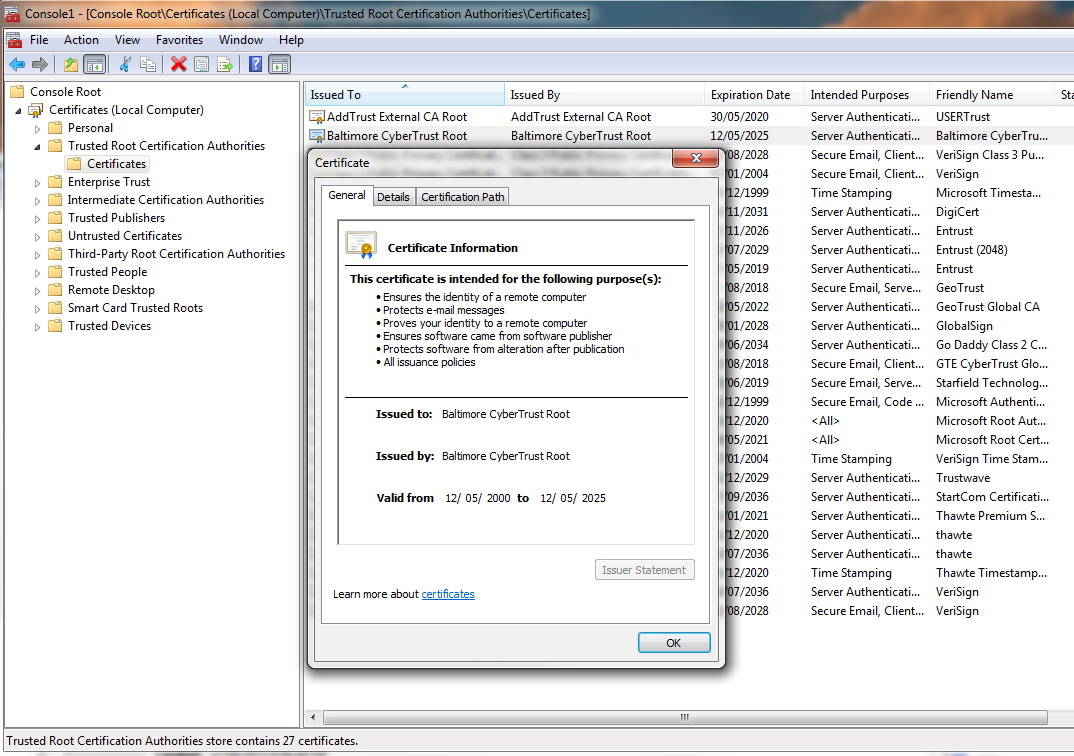Click the Console Root folder icon
Viewport: 1074px width, 756px height.
(17, 92)
